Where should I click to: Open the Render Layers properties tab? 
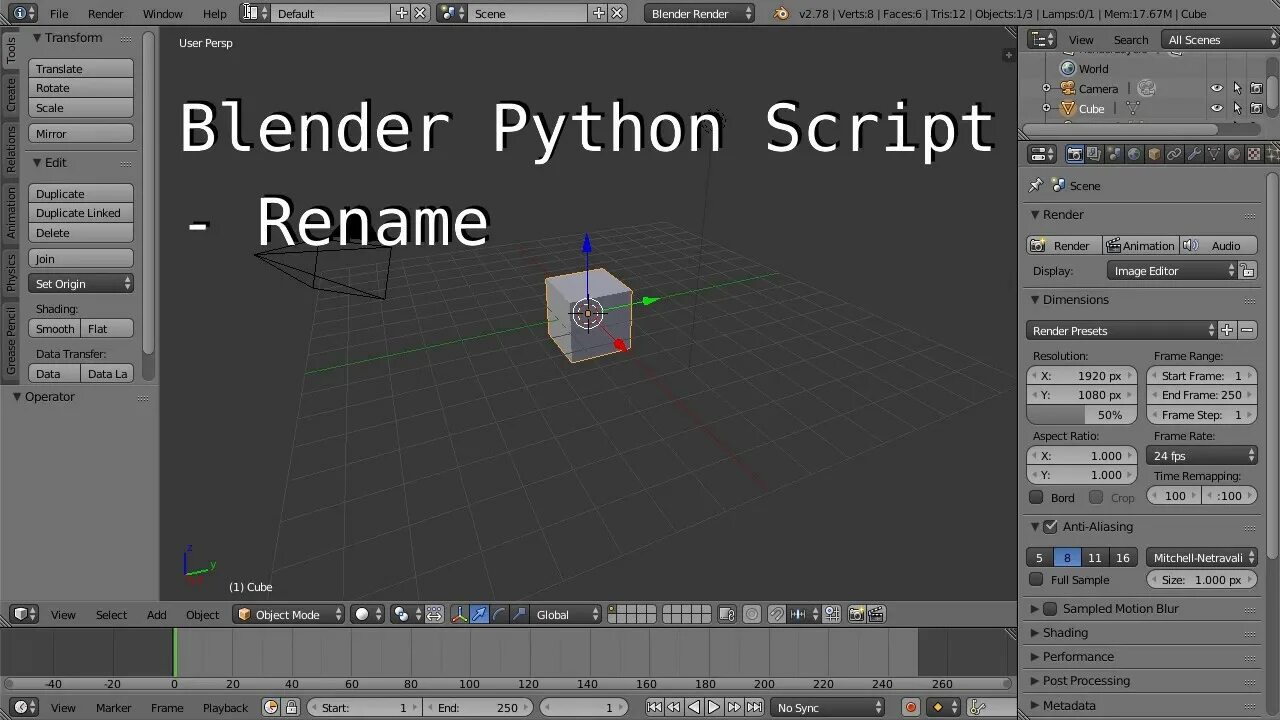tap(1095, 154)
